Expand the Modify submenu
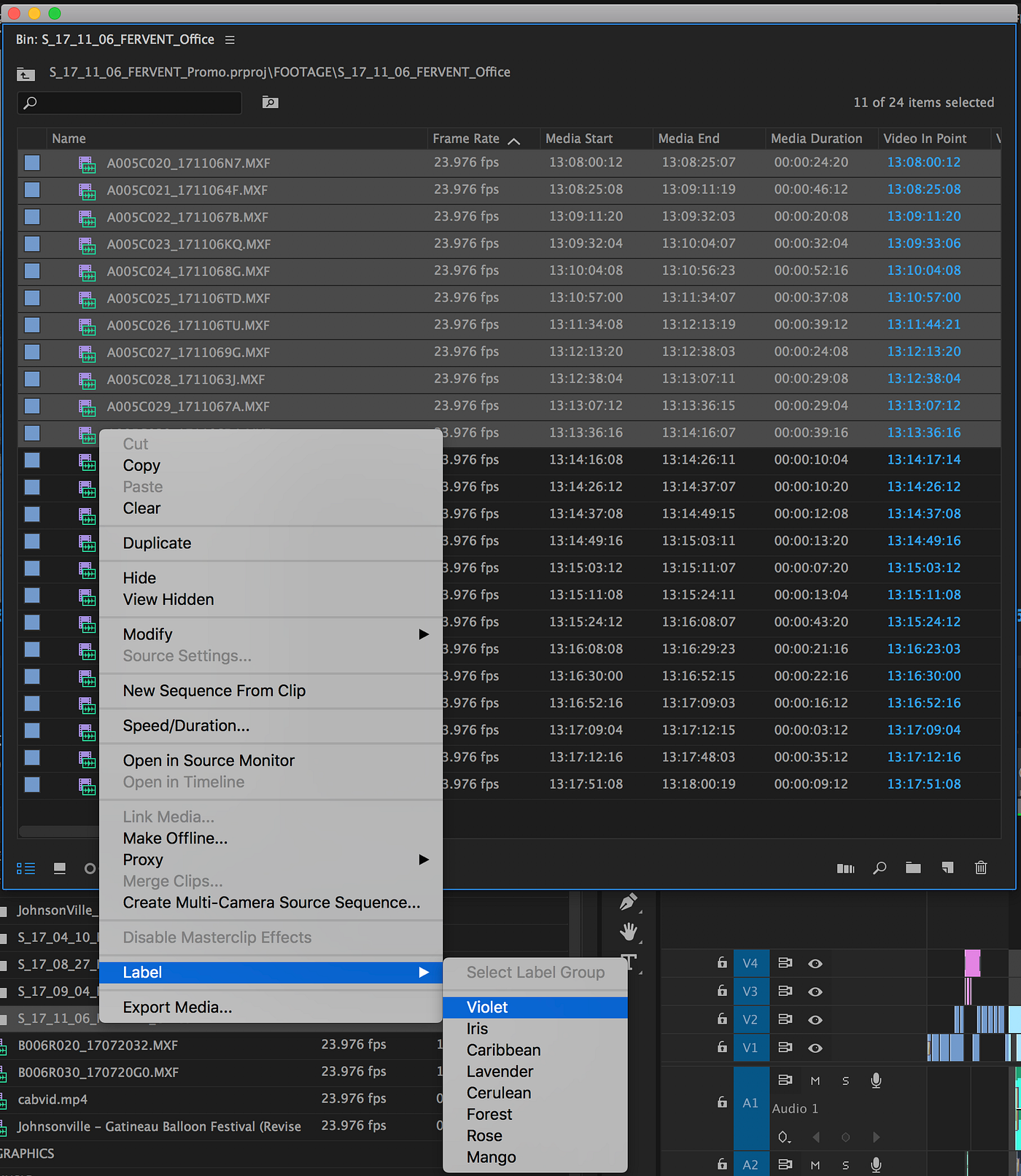 point(271,634)
